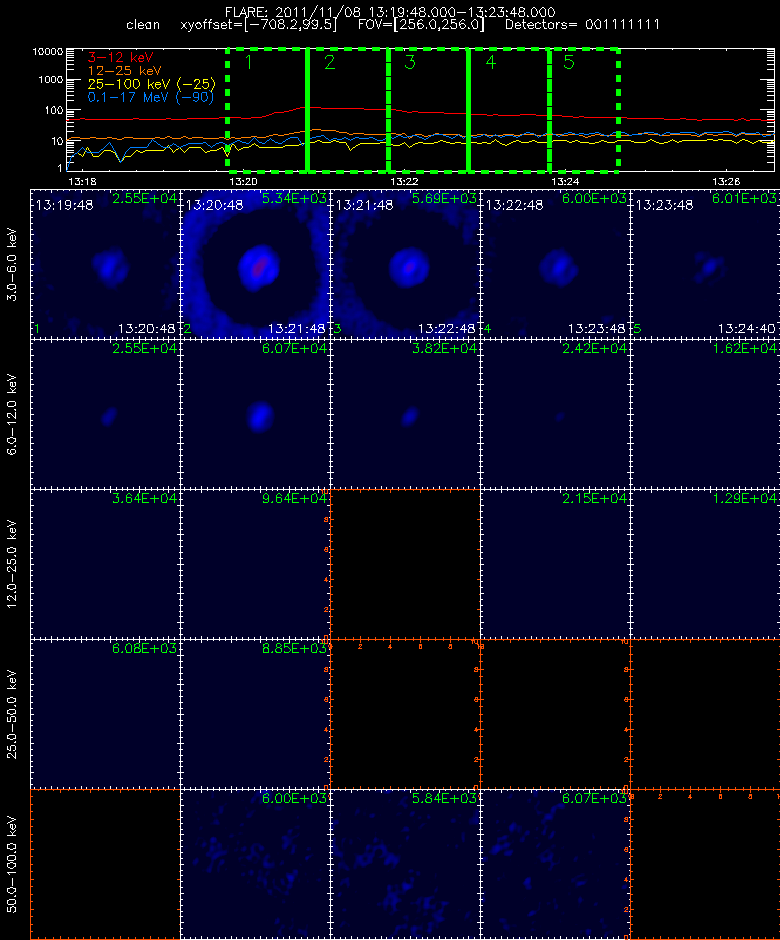Image resolution: width=780 pixels, height=940 pixels.
Task: Open the 50.0-100.0 keV image labeled 5.84E+03
Action: (x=405, y=864)
